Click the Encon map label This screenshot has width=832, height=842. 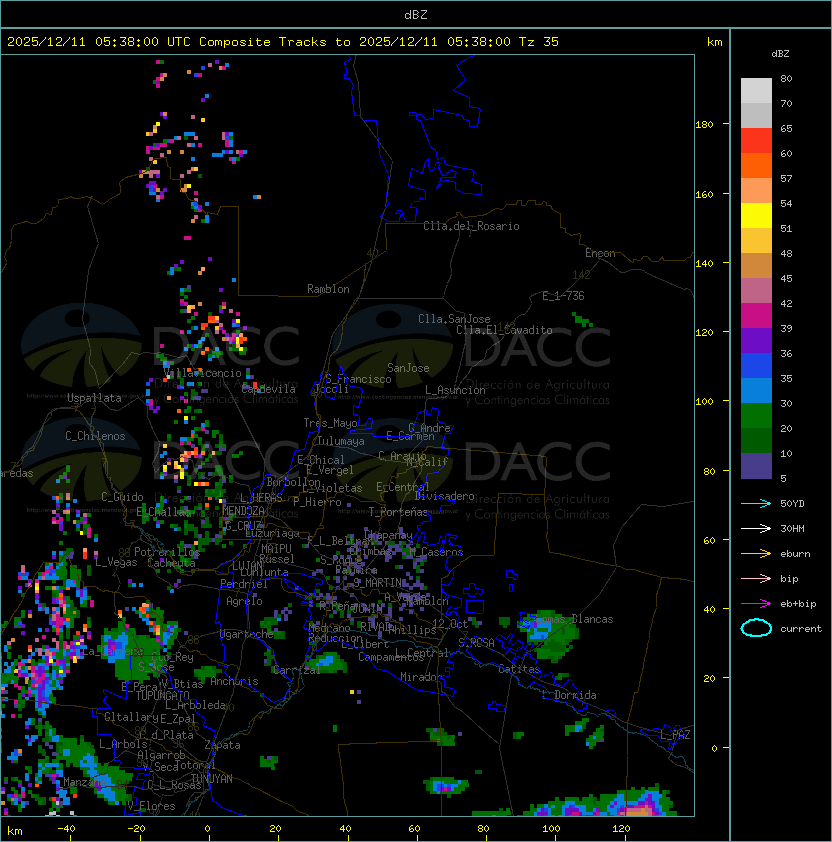pos(600,253)
